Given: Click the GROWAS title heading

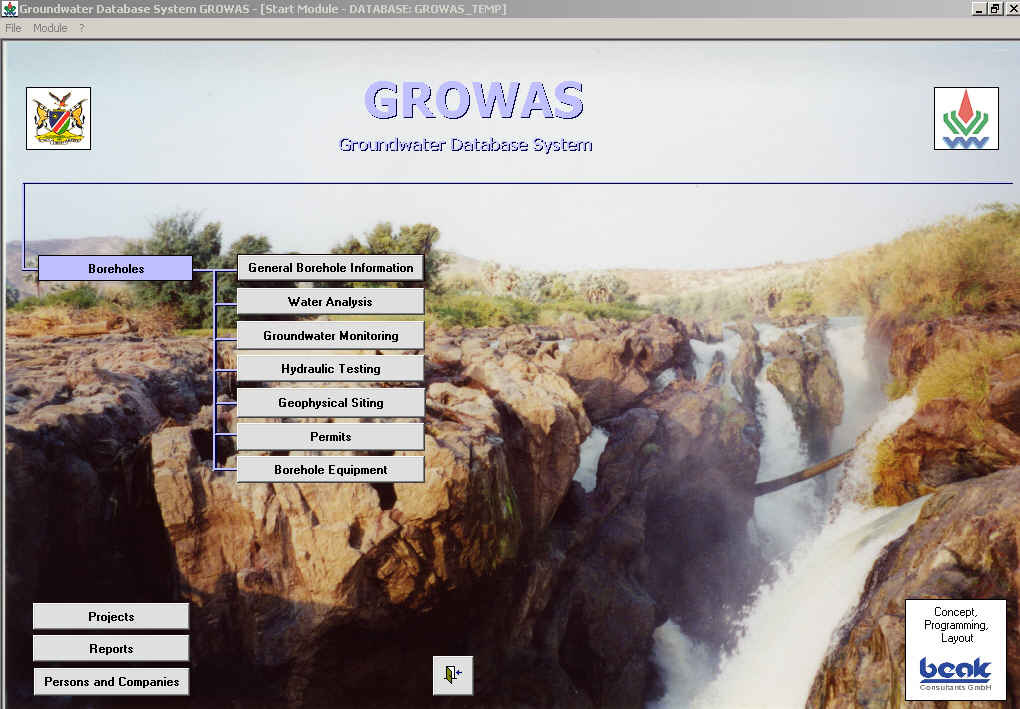Looking at the screenshot, I should [x=474, y=101].
